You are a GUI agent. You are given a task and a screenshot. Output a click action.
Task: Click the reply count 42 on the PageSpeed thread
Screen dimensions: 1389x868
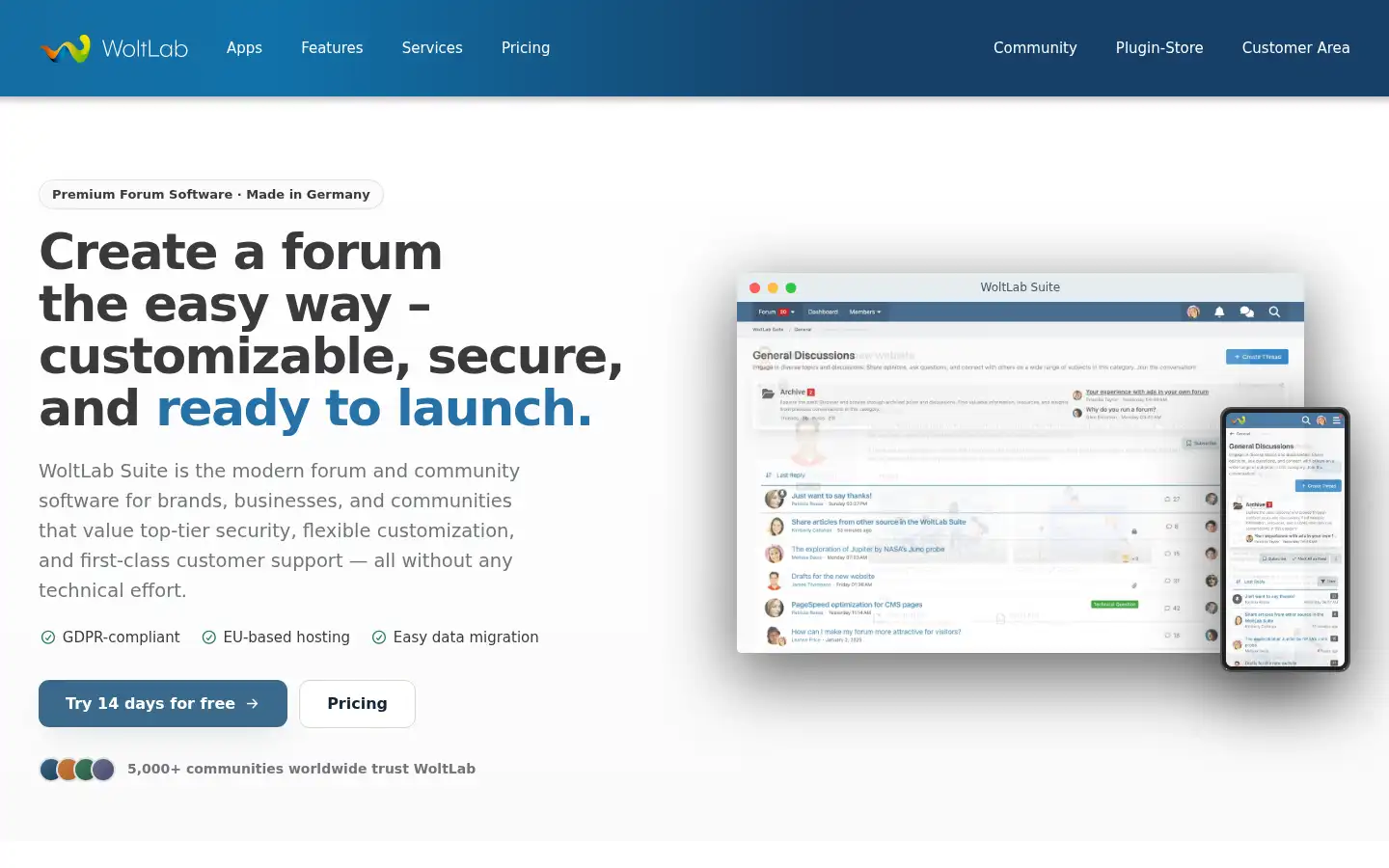[x=1172, y=608]
